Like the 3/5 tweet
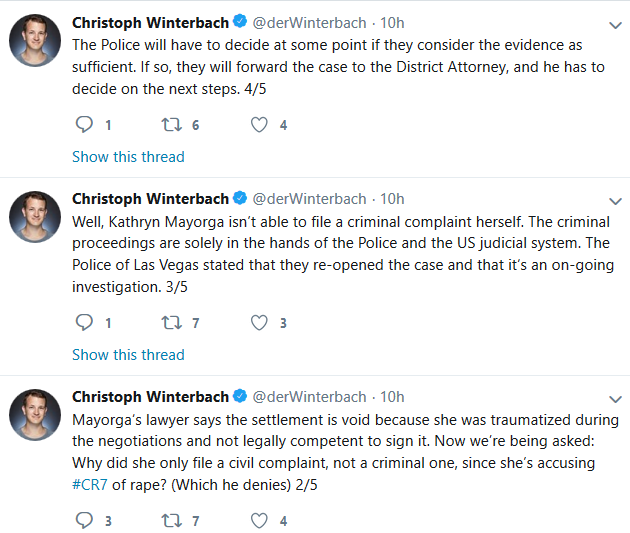Screen dimensions: 630x533 [x=259, y=323]
